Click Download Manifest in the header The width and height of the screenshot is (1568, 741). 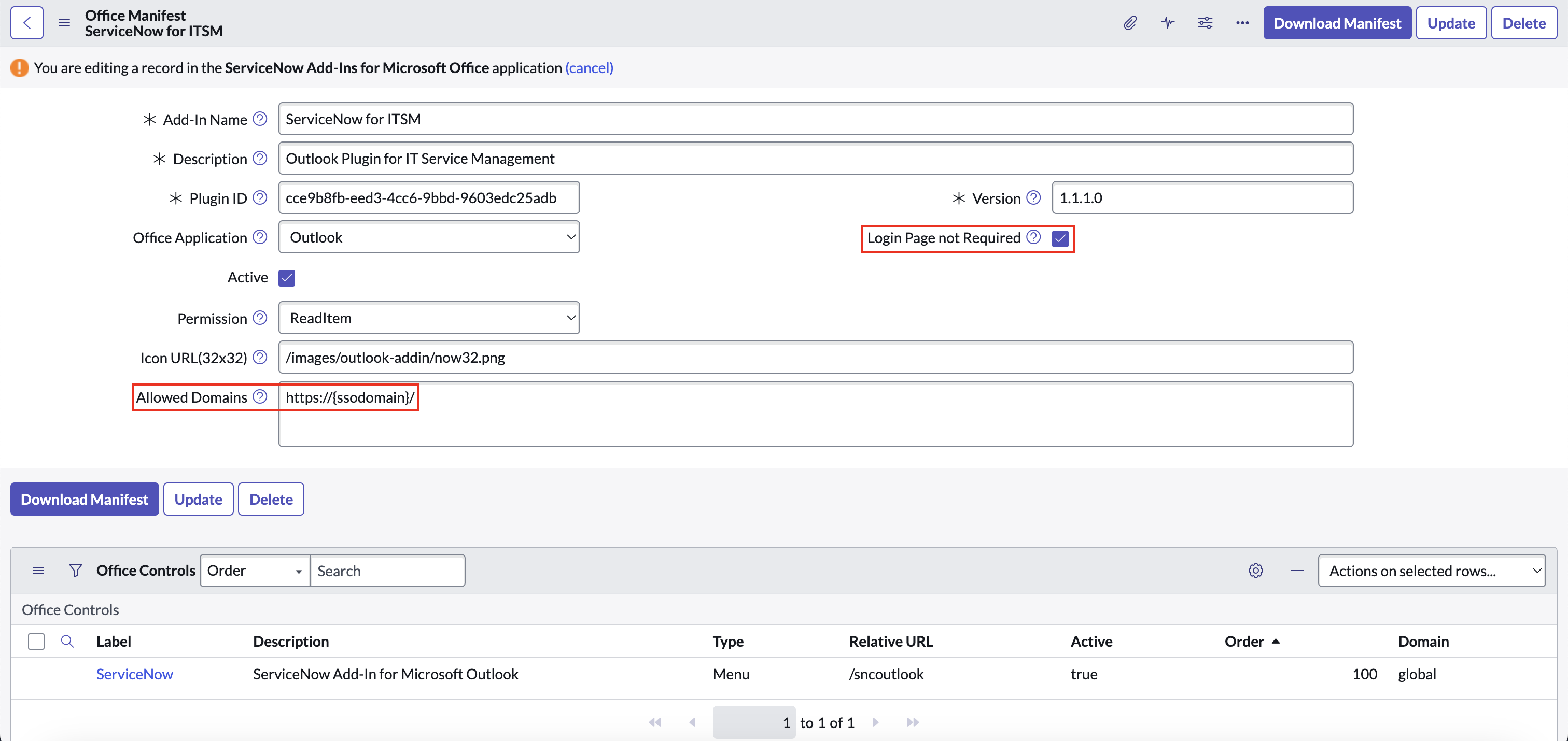1337,23
